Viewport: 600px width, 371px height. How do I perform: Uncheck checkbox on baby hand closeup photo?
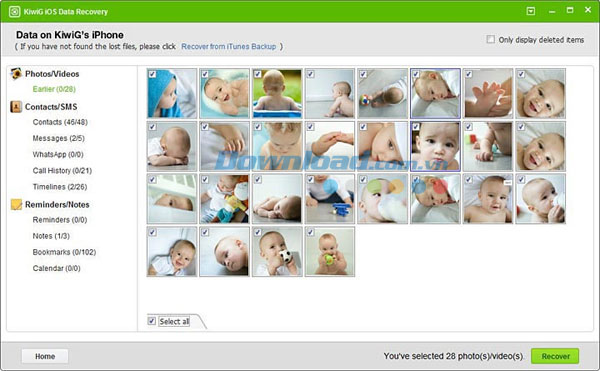(468, 74)
